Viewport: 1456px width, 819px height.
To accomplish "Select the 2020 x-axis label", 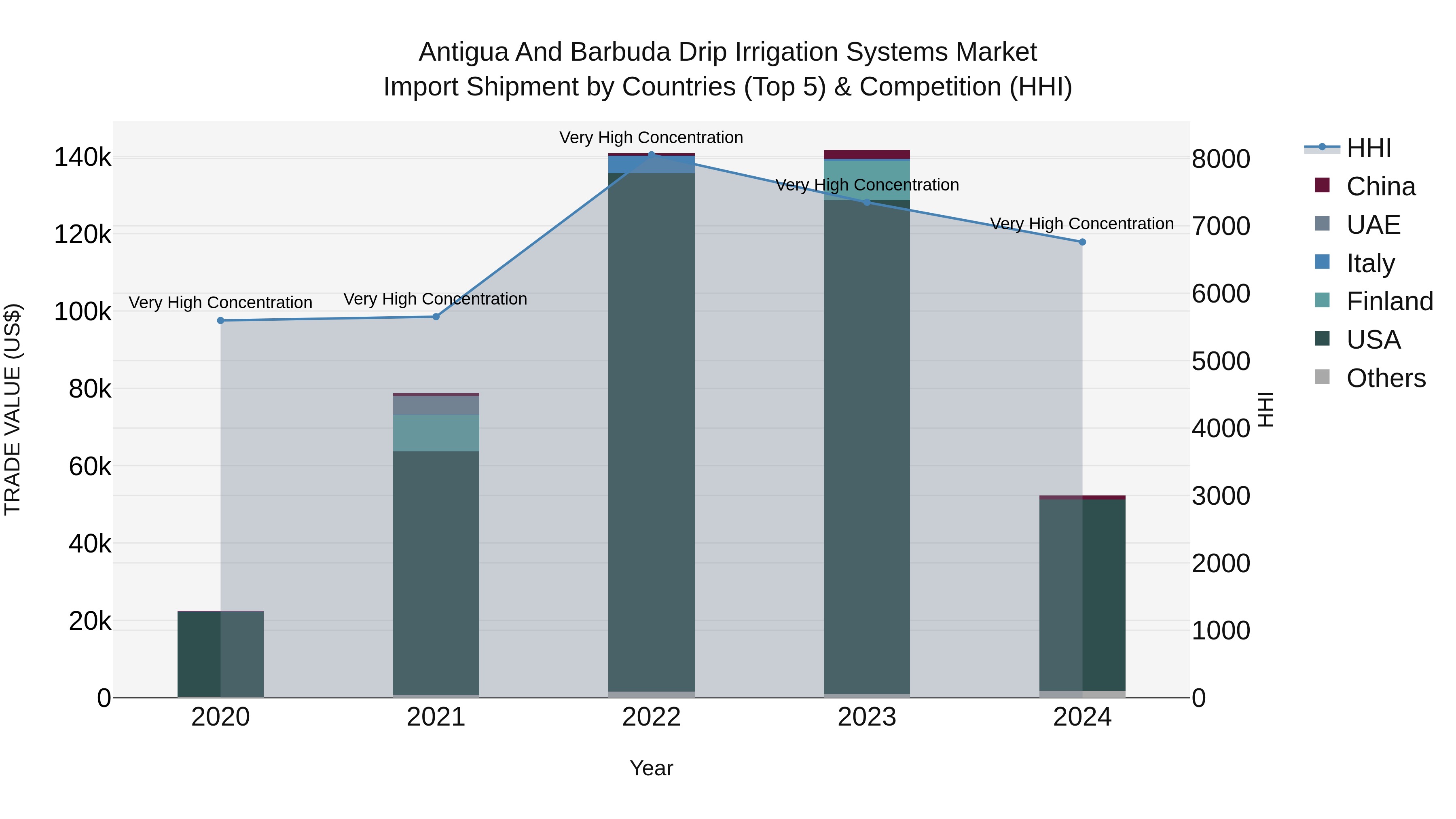I will 220,717.
